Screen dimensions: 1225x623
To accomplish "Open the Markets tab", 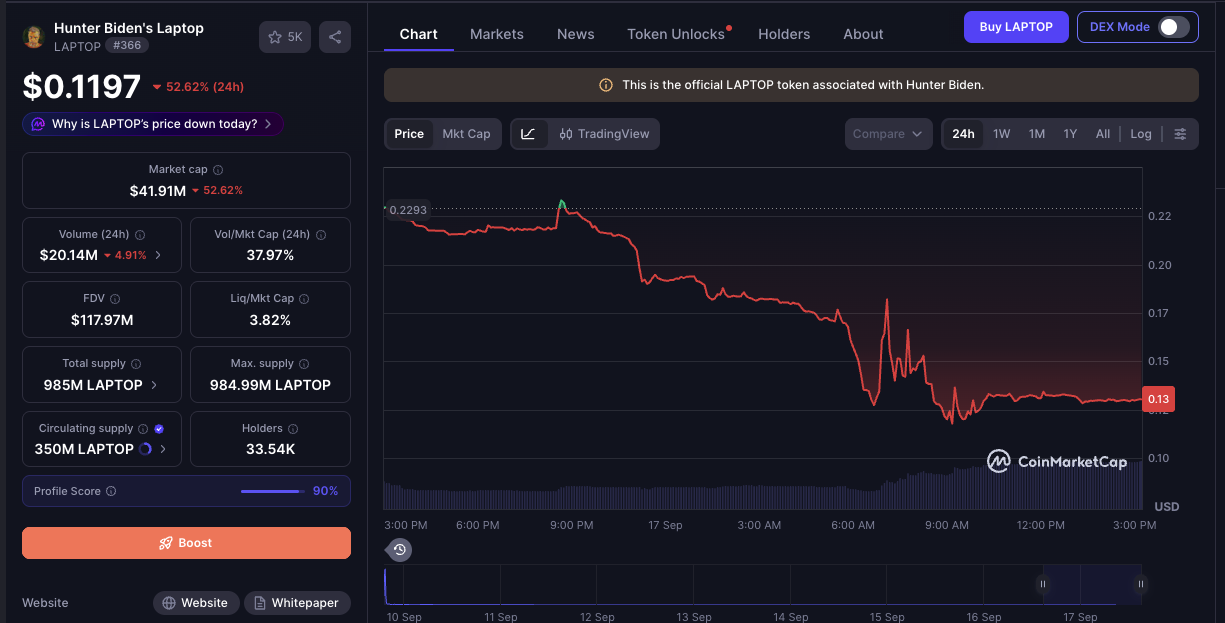I will [497, 34].
